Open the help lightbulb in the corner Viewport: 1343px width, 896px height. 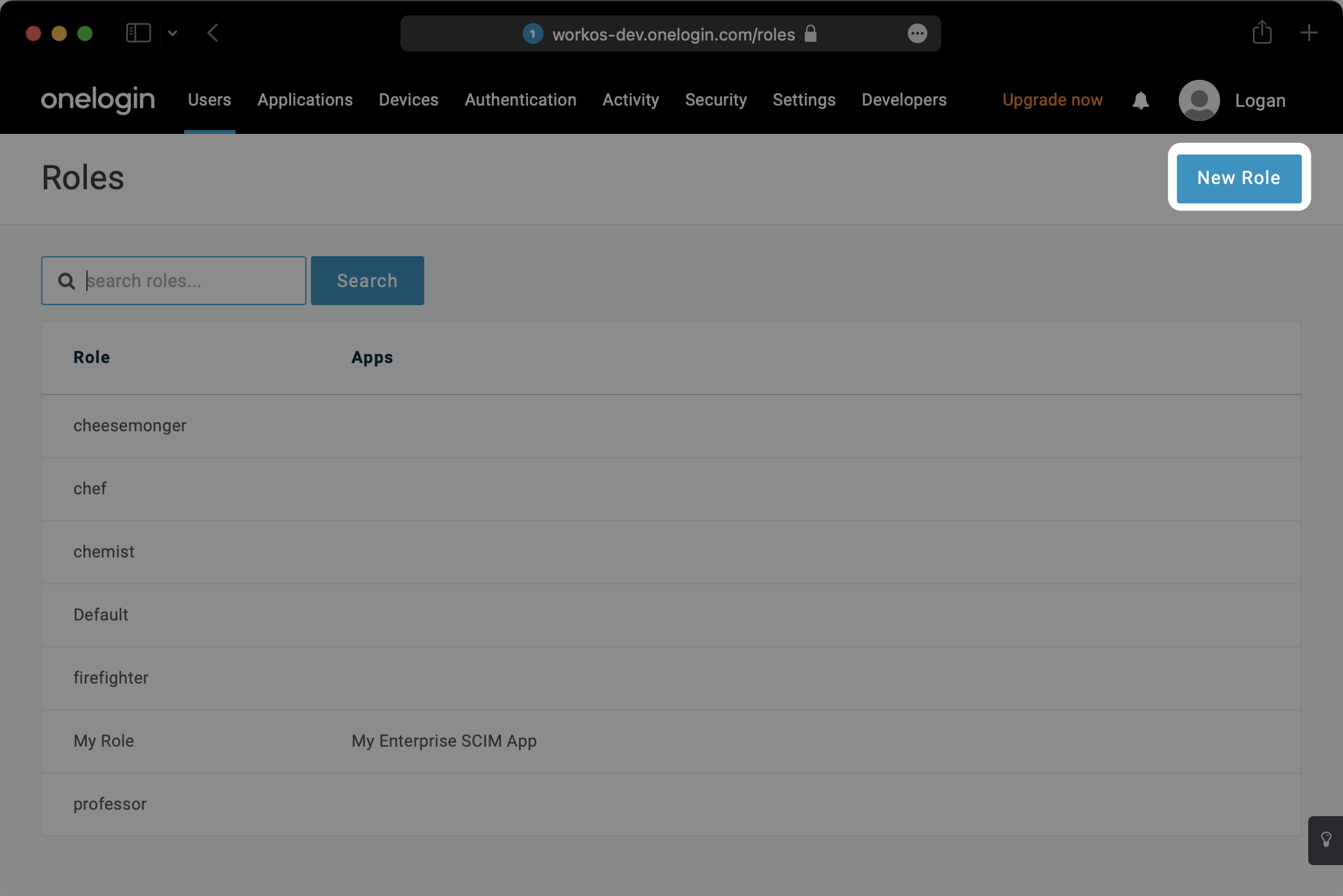click(1325, 840)
